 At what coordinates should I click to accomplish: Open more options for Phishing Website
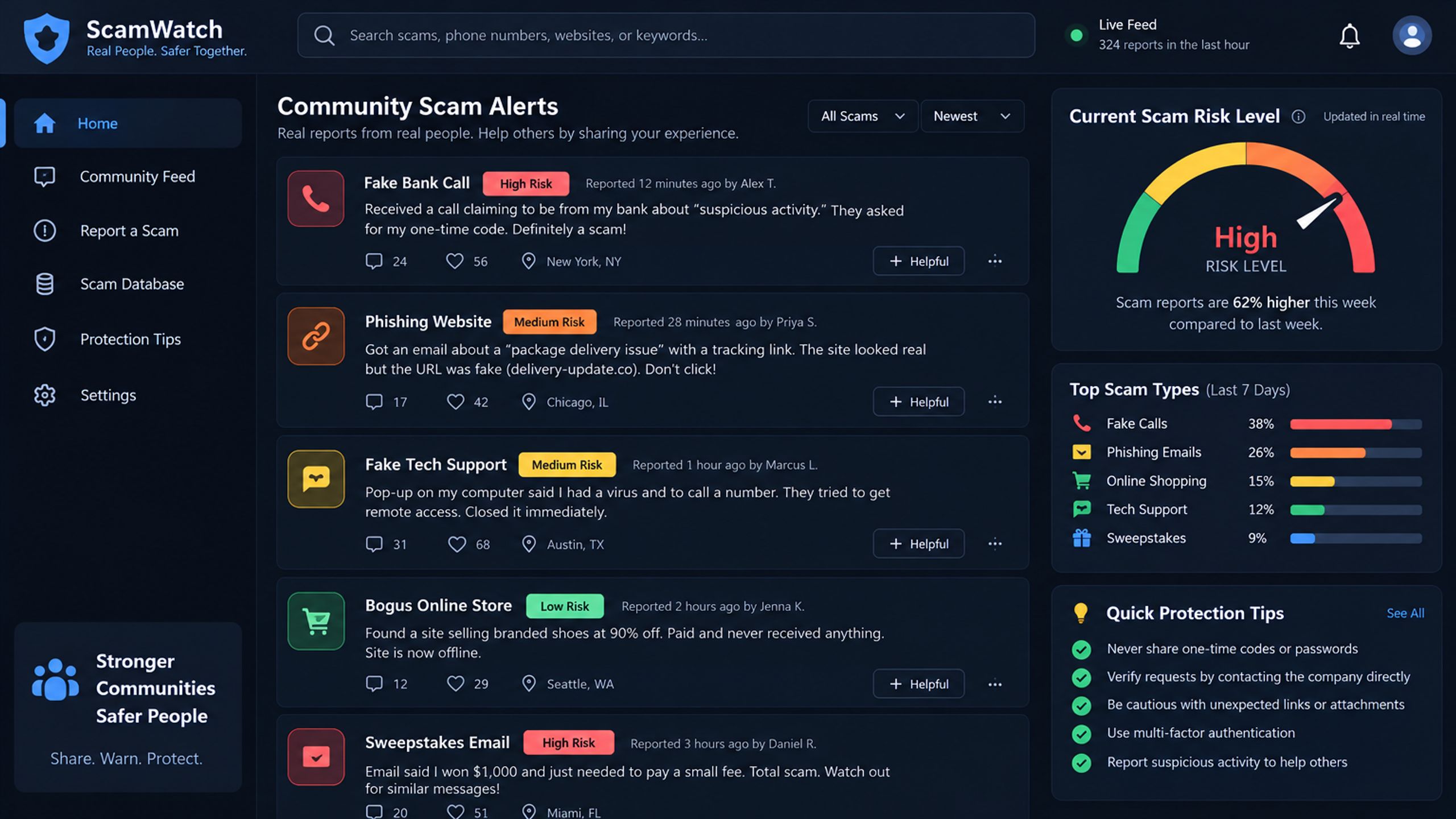(x=995, y=402)
